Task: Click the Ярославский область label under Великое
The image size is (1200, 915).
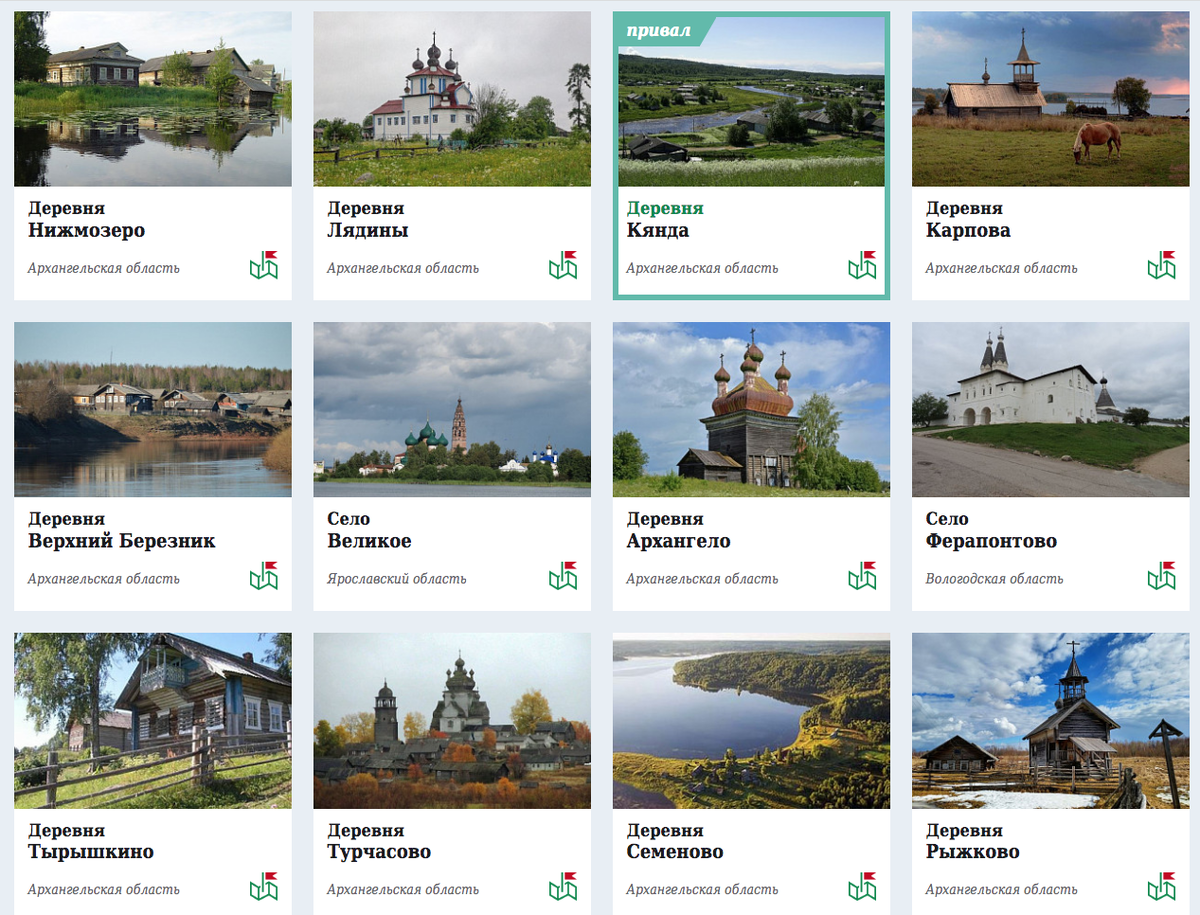Action: coord(396,579)
